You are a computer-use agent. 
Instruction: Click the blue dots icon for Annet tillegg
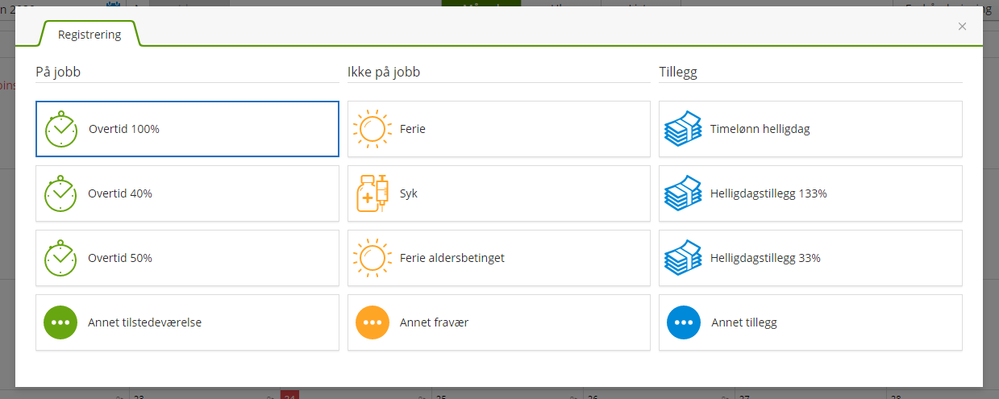coord(684,323)
